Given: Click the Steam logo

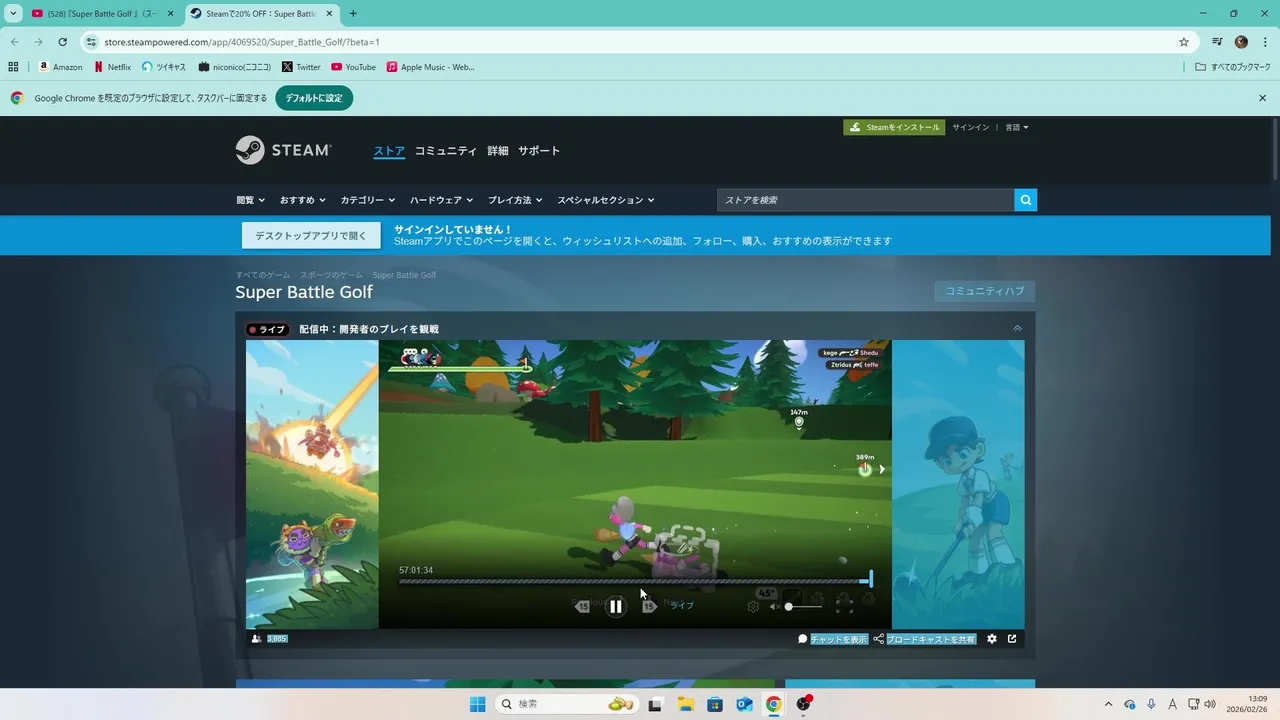Looking at the screenshot, I should [283, 150].
